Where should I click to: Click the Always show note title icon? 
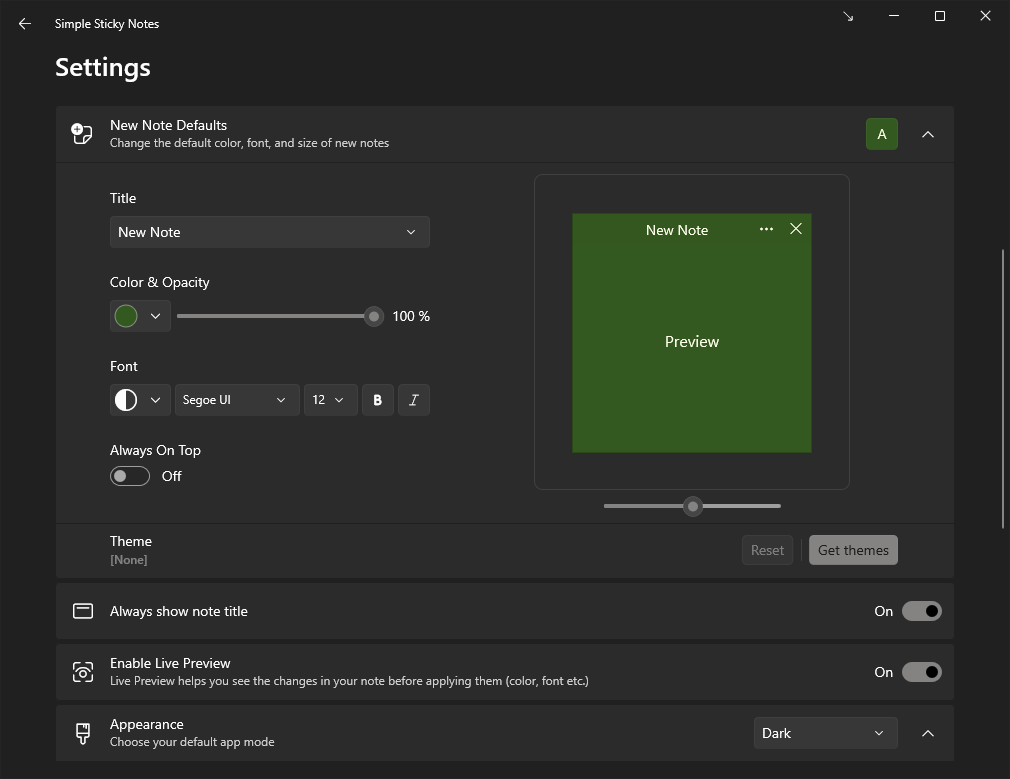(82, 611)
